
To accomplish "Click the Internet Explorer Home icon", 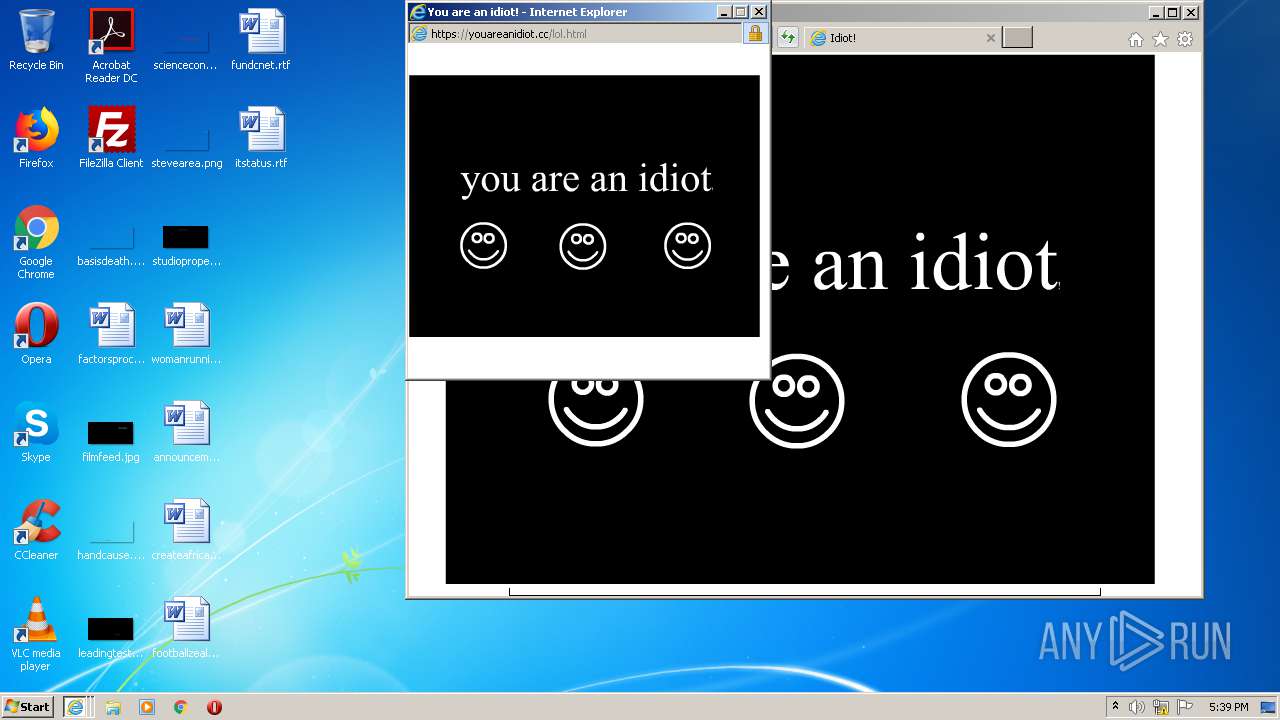I will (1135, 39).
